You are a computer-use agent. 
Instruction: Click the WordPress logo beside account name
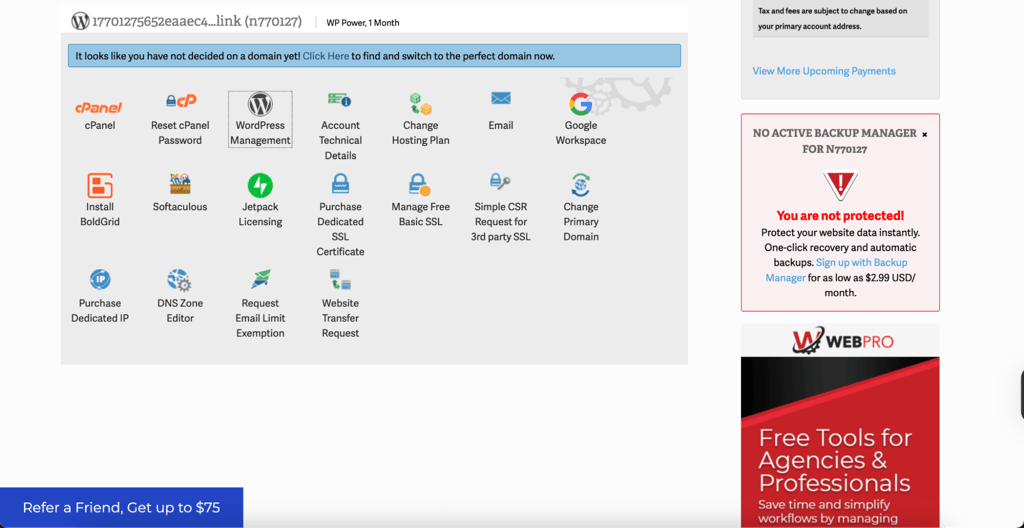point(80,21)
